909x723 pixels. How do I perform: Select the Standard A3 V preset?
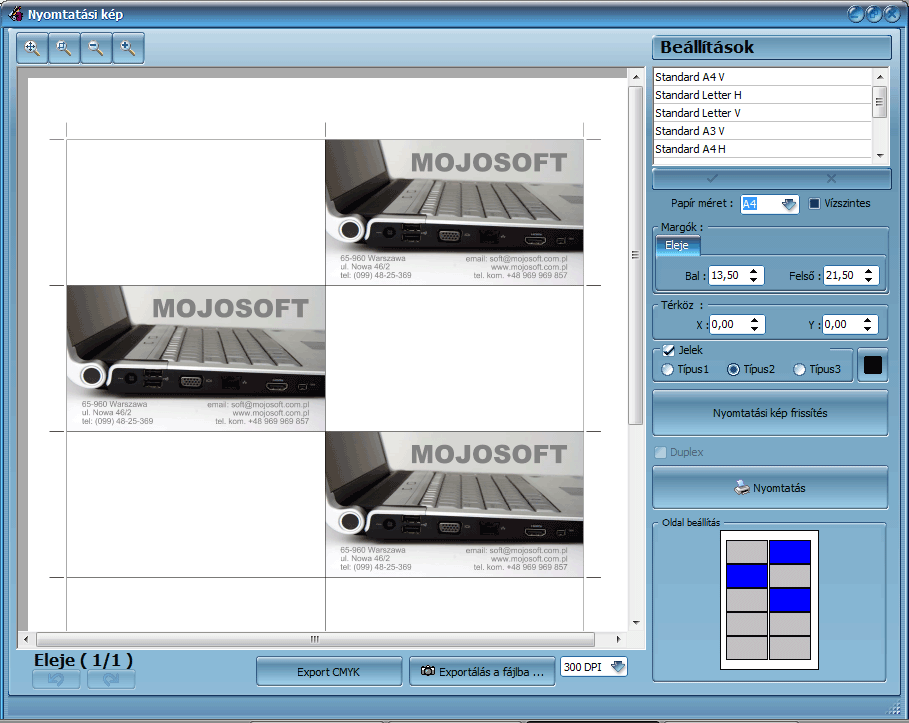click(762, 131)
